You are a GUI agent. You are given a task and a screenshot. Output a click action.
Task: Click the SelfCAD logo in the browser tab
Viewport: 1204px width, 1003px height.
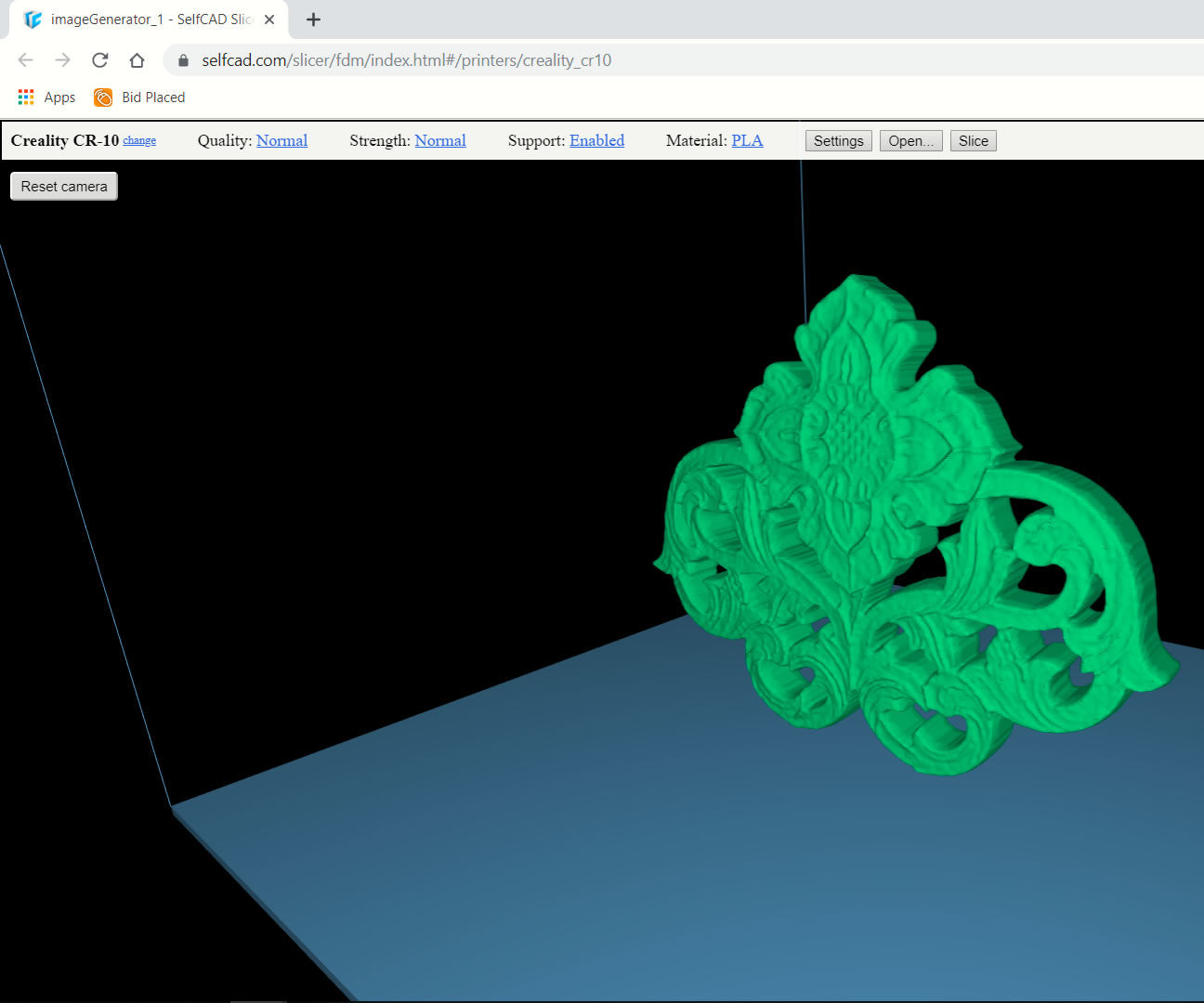pos(33,19)
